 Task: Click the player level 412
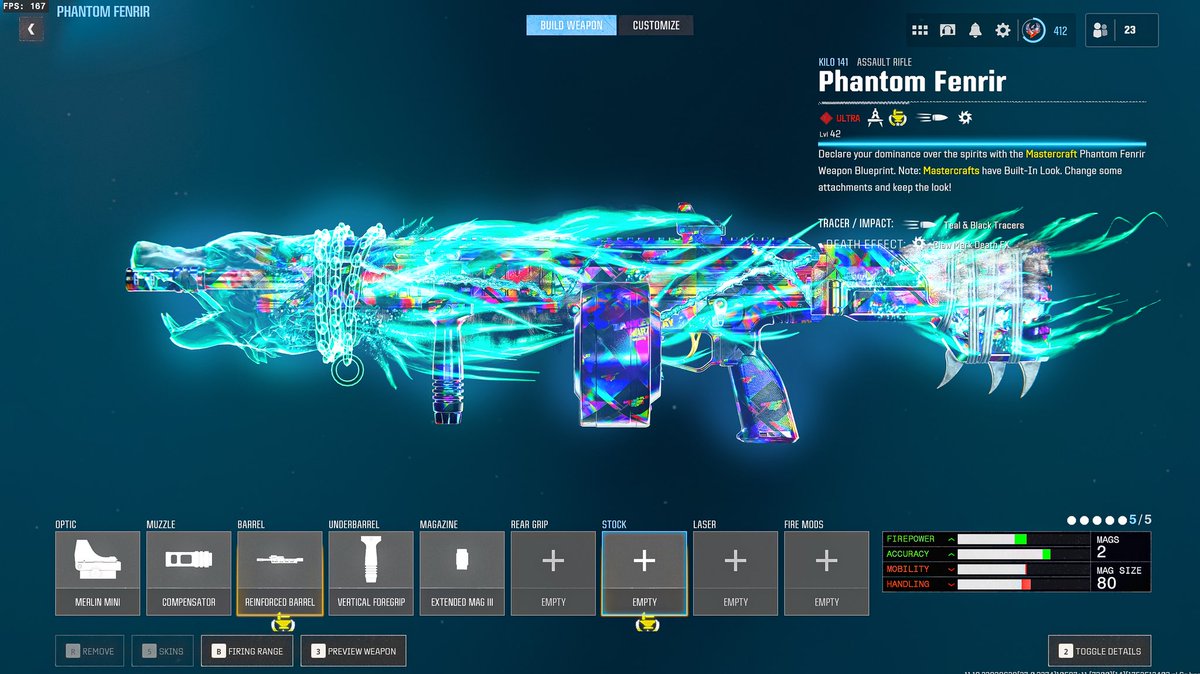point(1060,31)
